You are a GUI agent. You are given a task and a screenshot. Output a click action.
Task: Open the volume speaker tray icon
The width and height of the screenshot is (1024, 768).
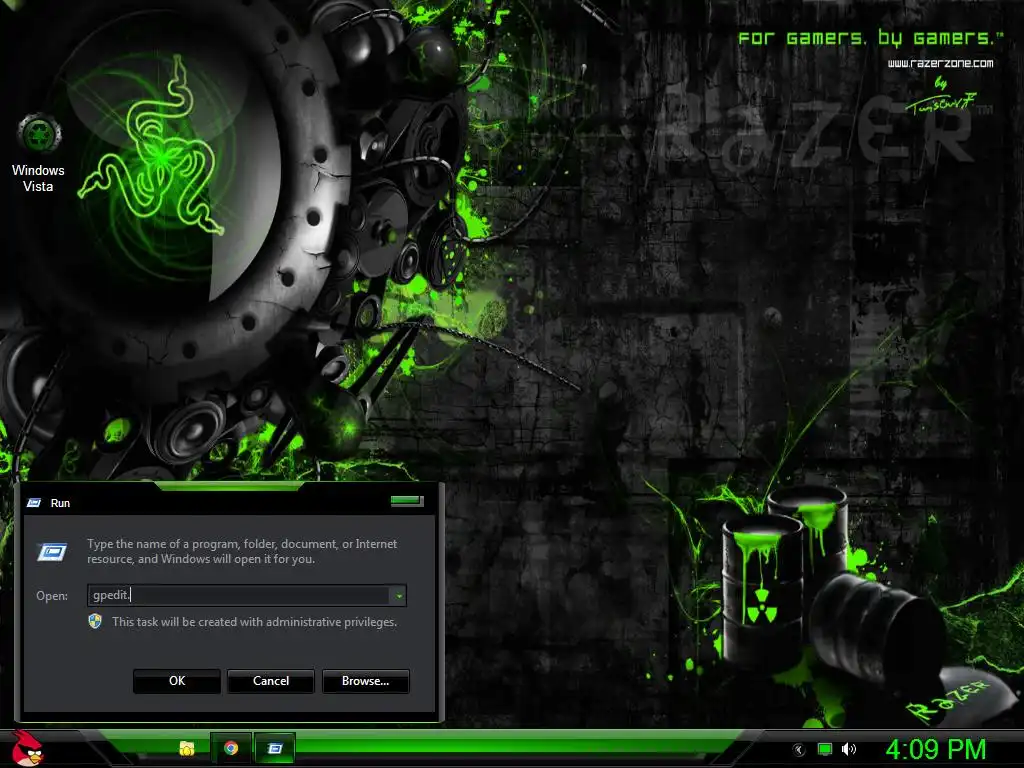848,750
